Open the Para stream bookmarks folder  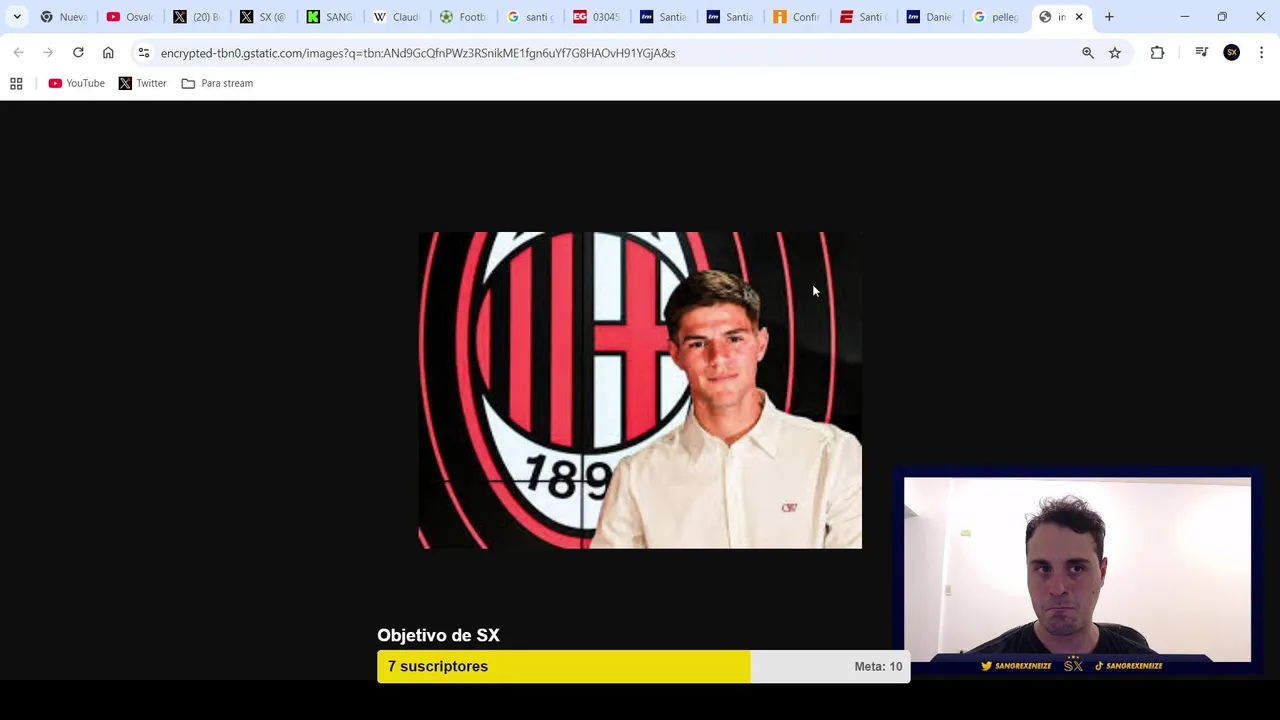[x=217, y=83]
